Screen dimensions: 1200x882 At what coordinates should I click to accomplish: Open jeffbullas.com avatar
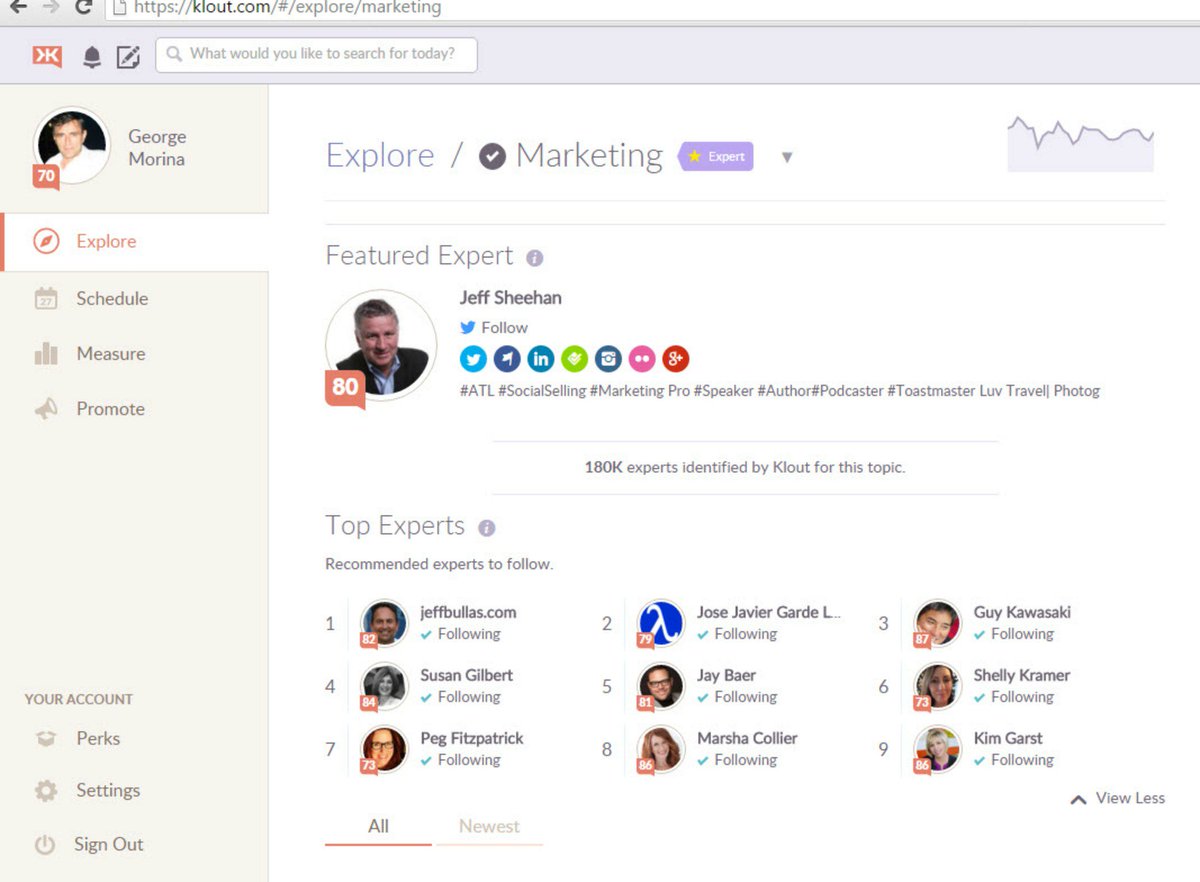[384, 623]
